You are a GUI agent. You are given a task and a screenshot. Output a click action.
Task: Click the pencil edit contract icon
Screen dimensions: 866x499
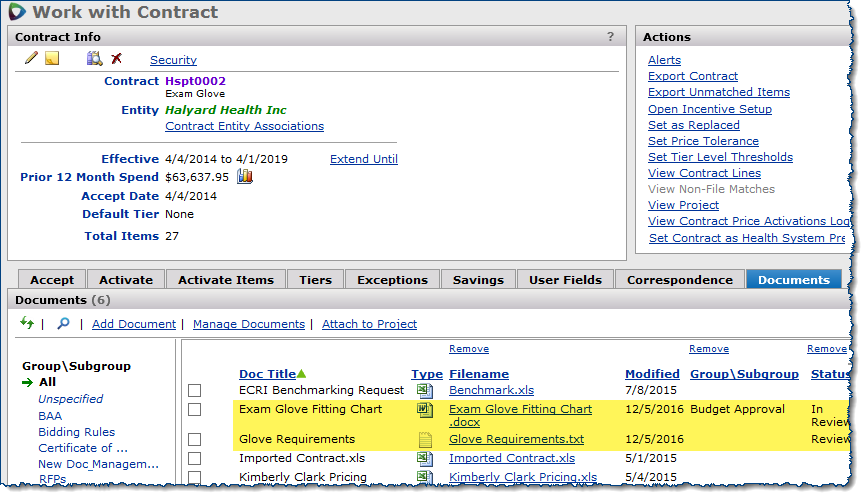pos(31,59)
